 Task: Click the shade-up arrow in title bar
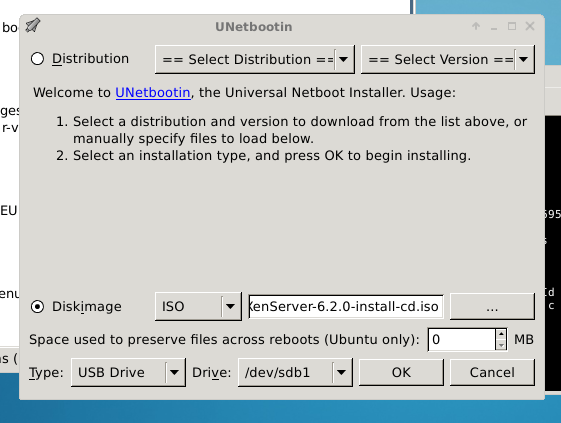click(x=476, y=26)
